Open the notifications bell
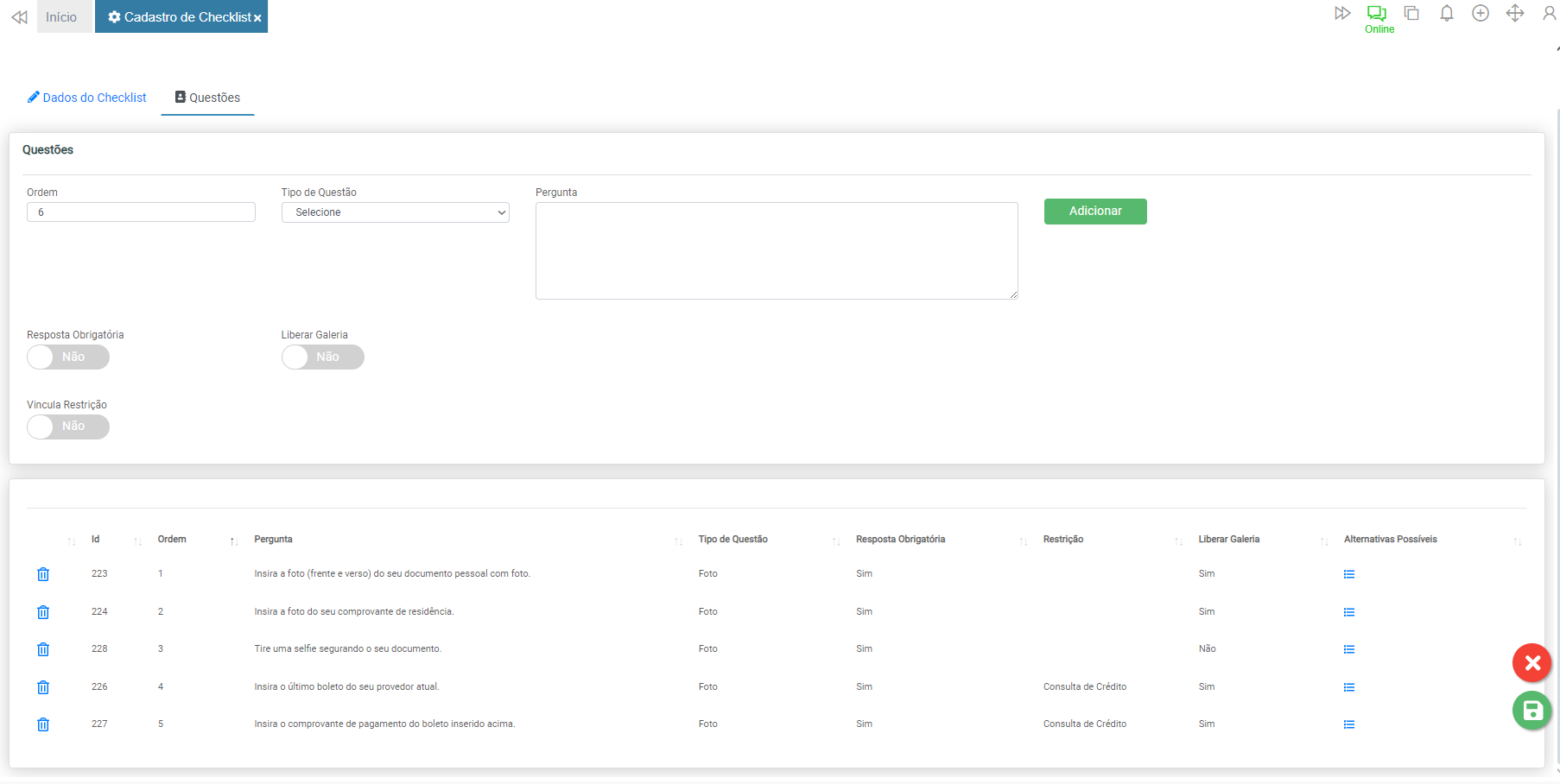Viewport: 1560px width, 784px height. (1446, 14)
